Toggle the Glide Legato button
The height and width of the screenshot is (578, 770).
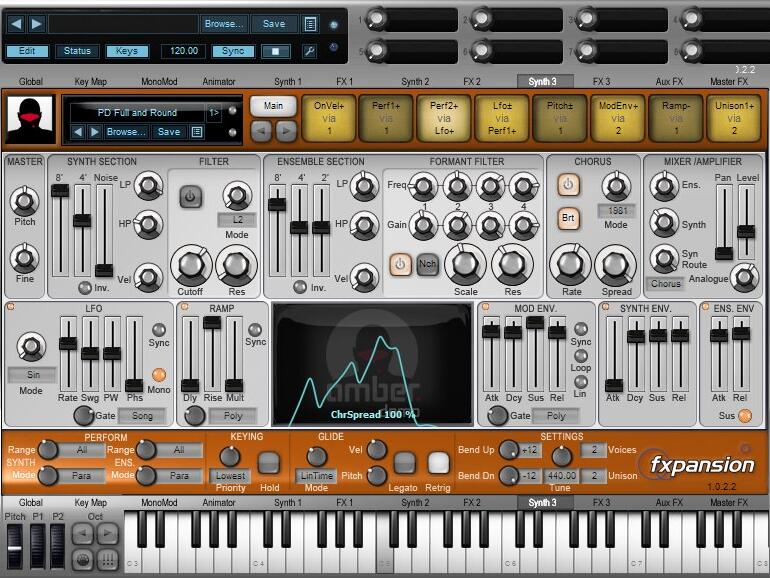(x=404, y=462)
